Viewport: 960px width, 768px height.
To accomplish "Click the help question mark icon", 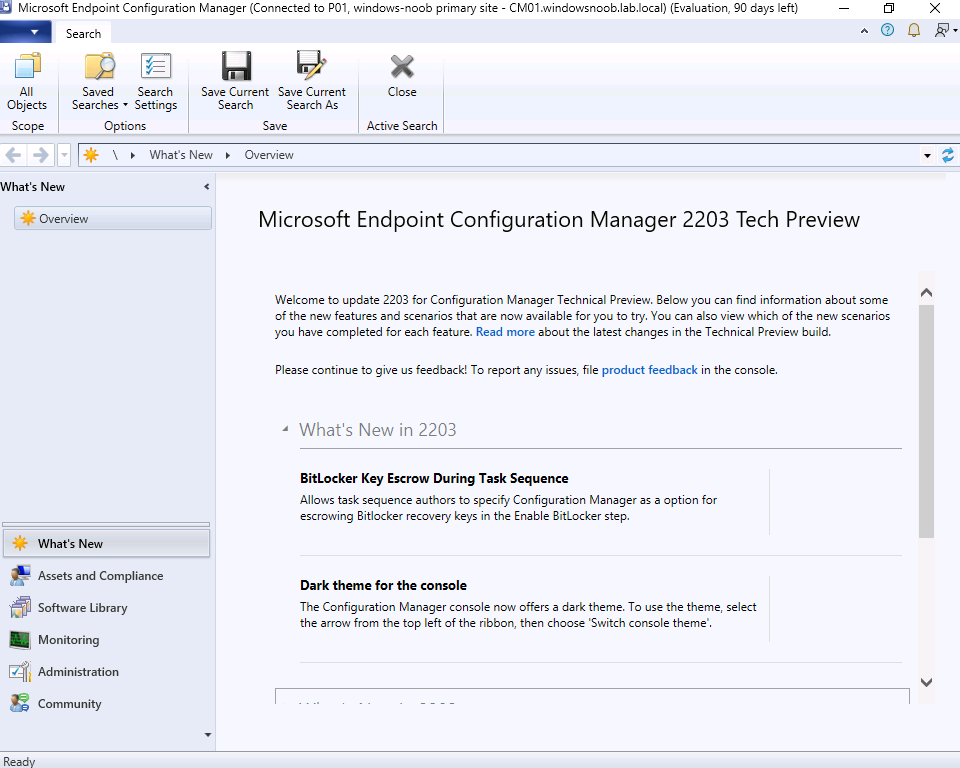I will [887, 30].
